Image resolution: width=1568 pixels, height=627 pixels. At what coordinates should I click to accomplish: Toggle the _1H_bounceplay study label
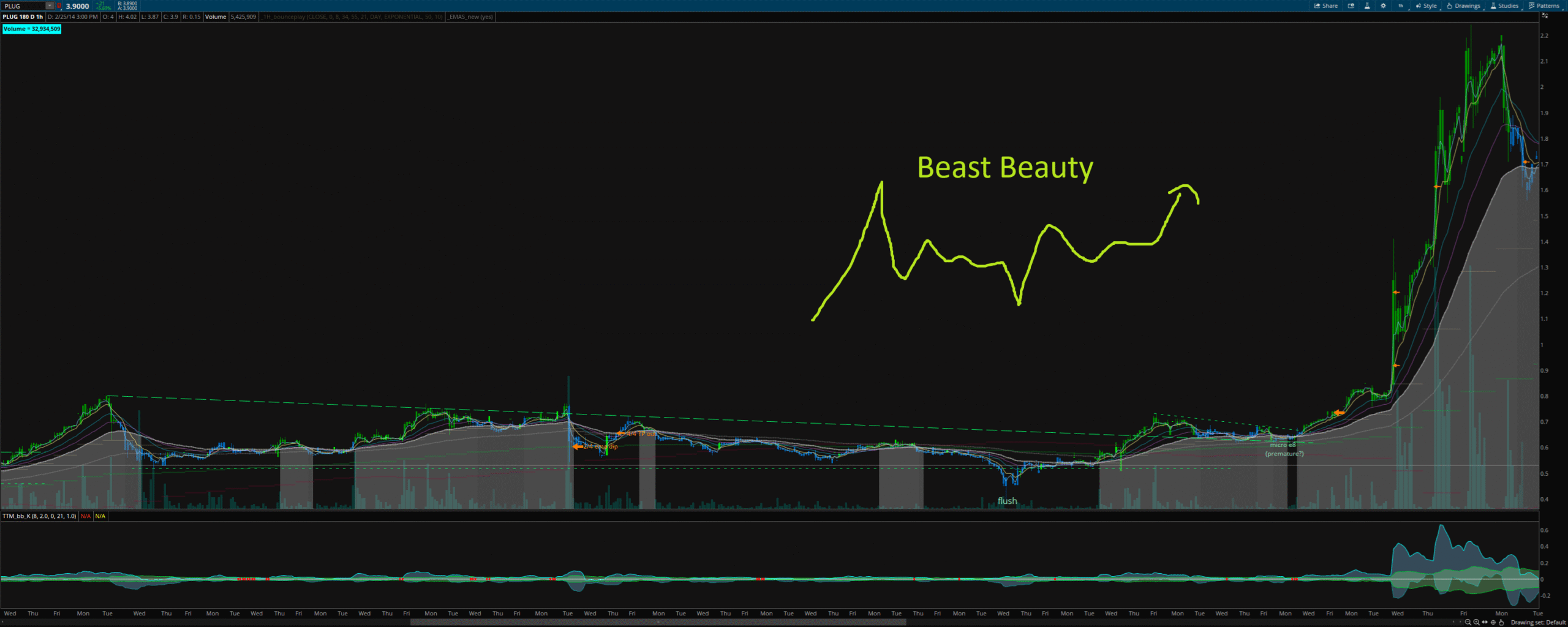click(352, 17)
